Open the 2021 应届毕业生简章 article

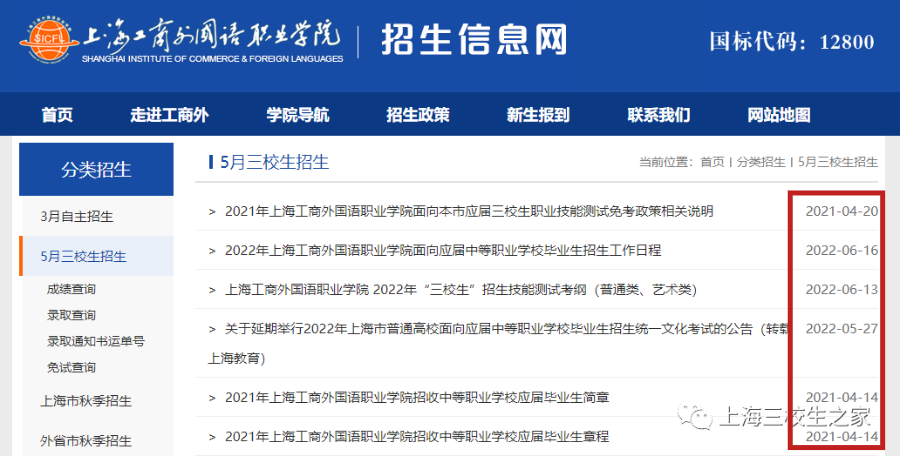click(417, 397)
